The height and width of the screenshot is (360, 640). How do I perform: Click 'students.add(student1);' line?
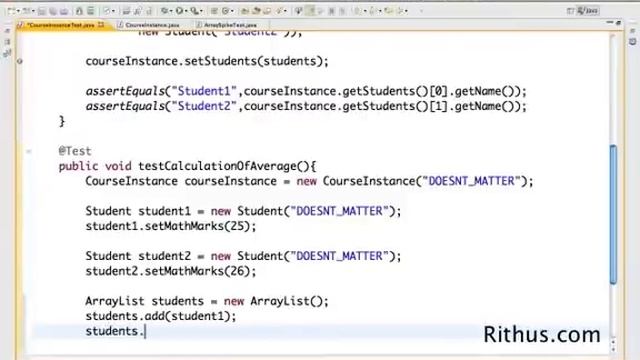(161, 316)
